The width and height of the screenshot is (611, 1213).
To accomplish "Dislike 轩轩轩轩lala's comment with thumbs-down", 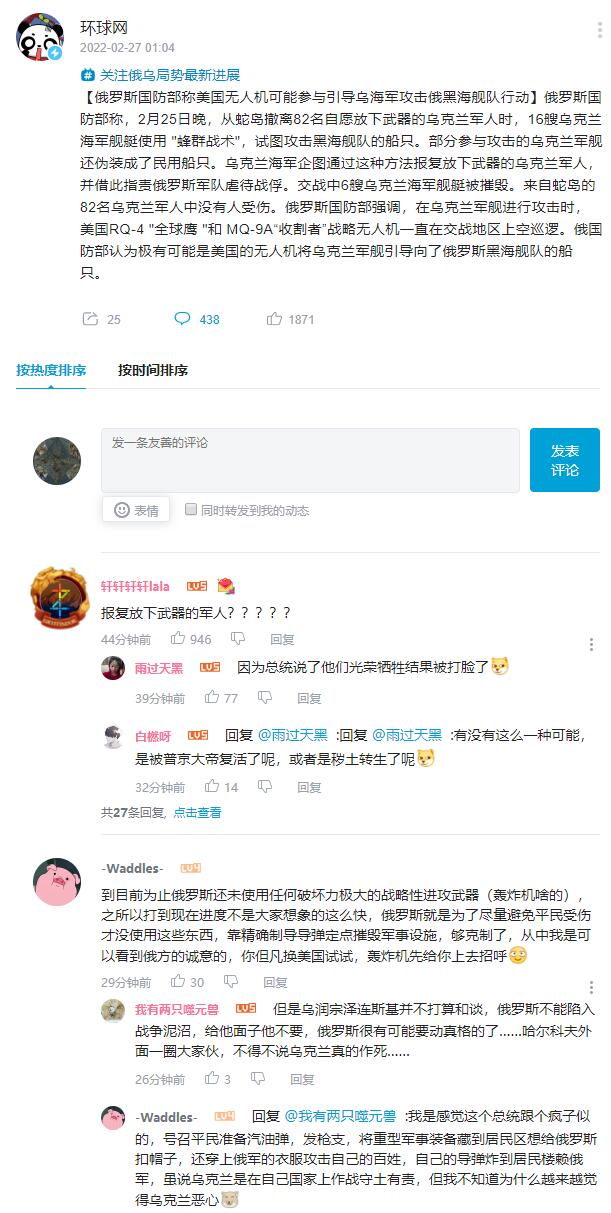I will pos(238,639).
